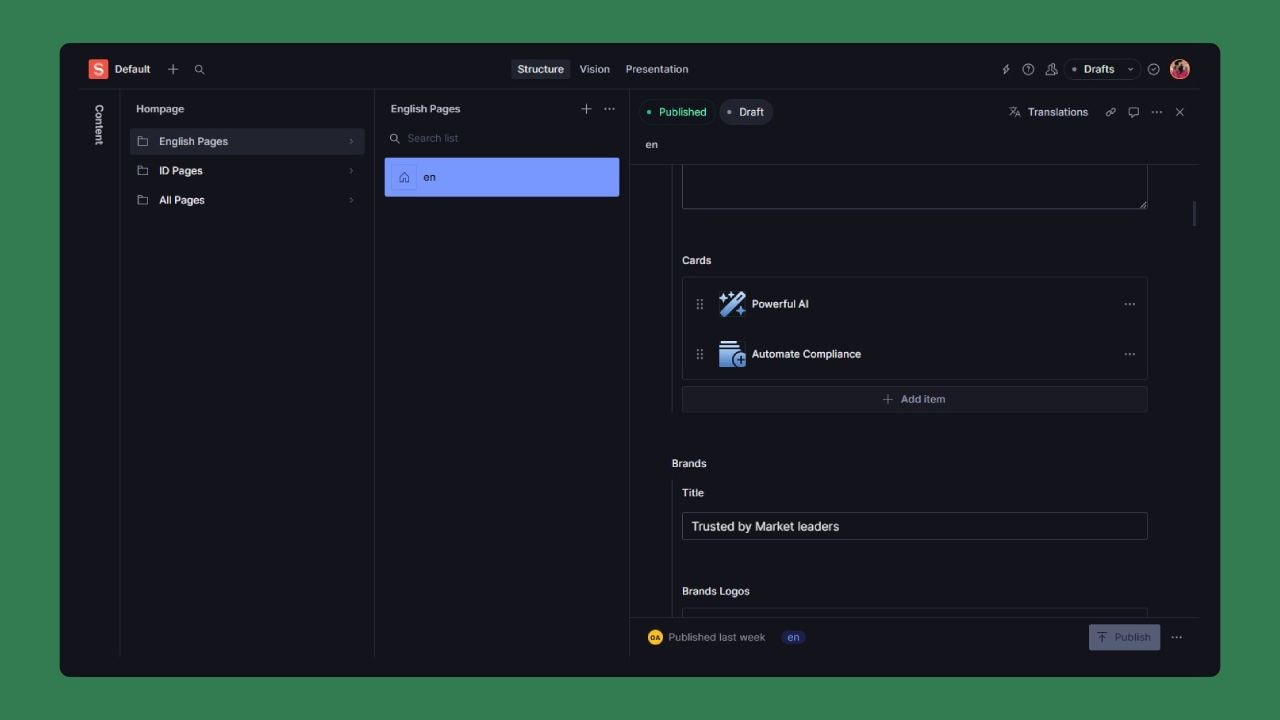This screenshot has height=720, width=1280.
Task: Open the help question mark icon
Action: pos(1028,69)
